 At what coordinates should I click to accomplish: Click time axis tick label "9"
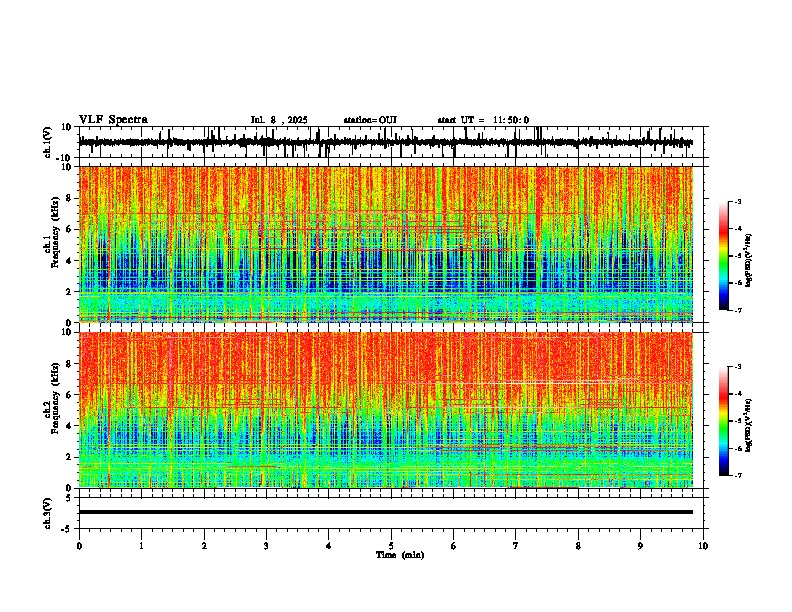pyautogui.click(x=640, y=546)
